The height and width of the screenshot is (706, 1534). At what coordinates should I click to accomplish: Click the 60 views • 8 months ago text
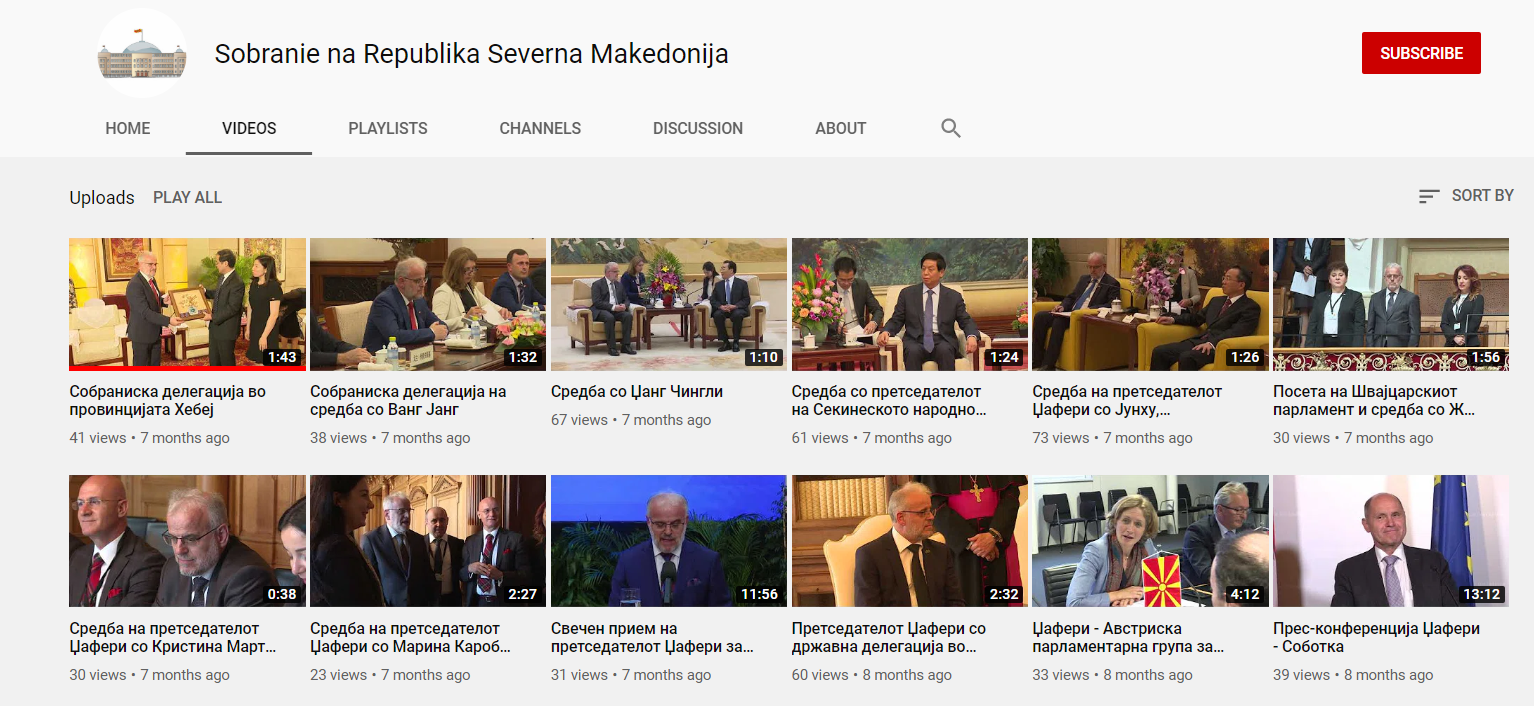tap(872, 675)
